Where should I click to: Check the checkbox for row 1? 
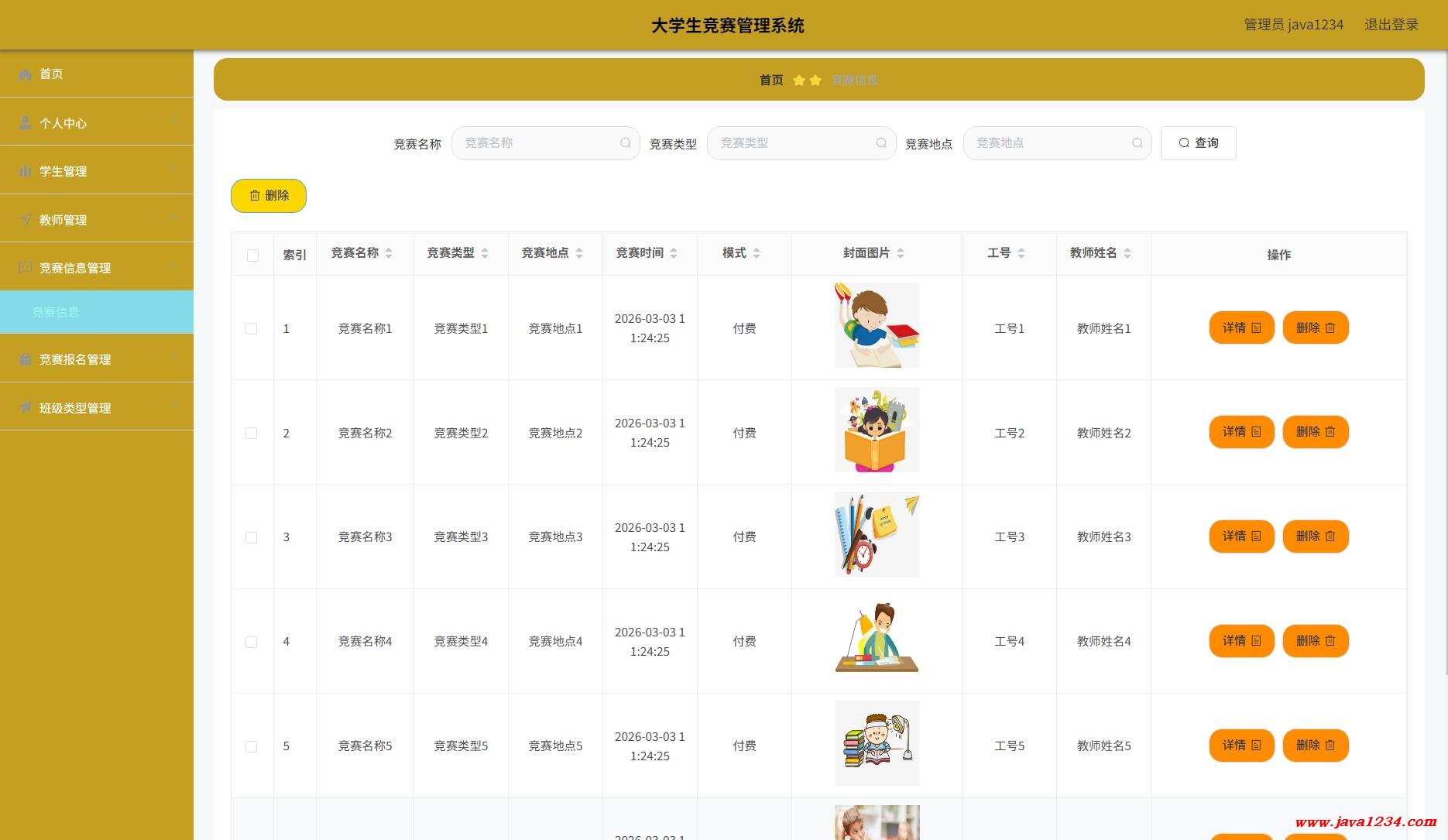click(252, 329)
